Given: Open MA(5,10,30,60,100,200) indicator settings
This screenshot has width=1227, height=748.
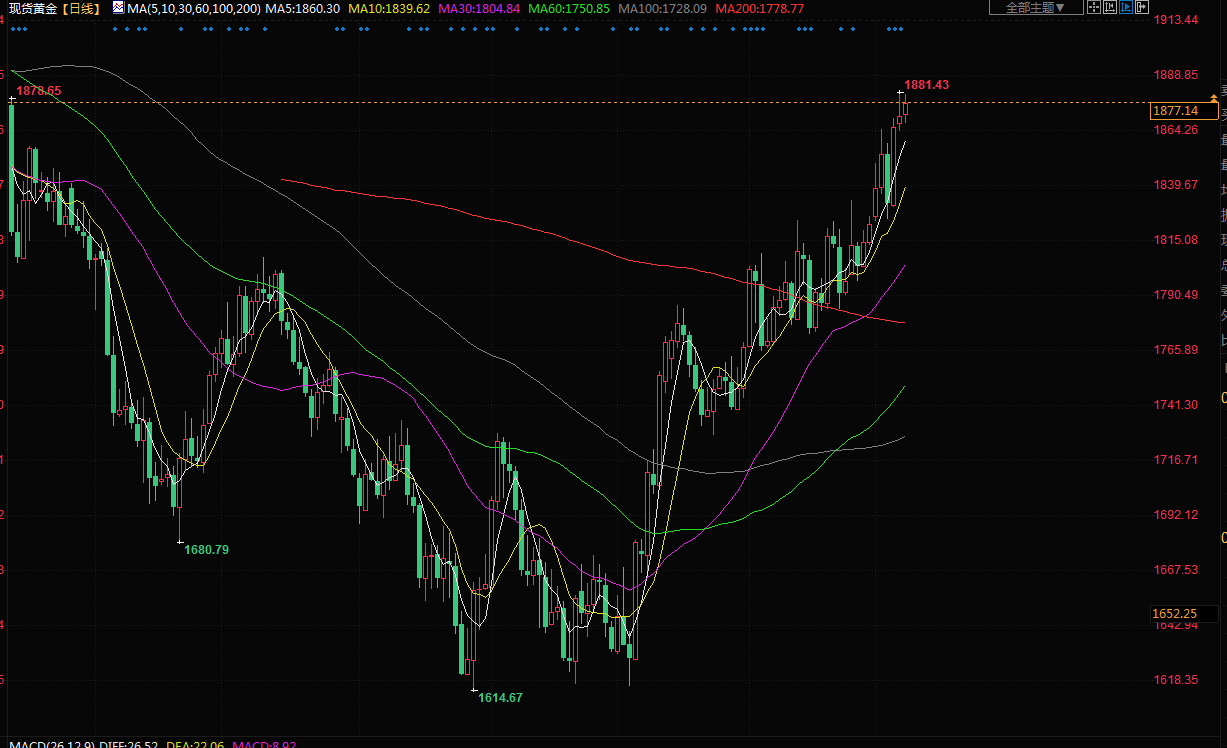Looking at the screenshot, I should 194,8.
